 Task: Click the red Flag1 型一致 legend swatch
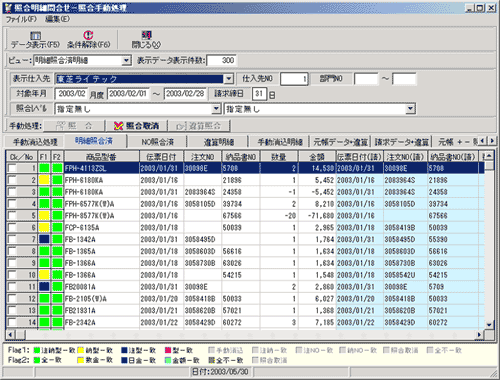point(168,350)
